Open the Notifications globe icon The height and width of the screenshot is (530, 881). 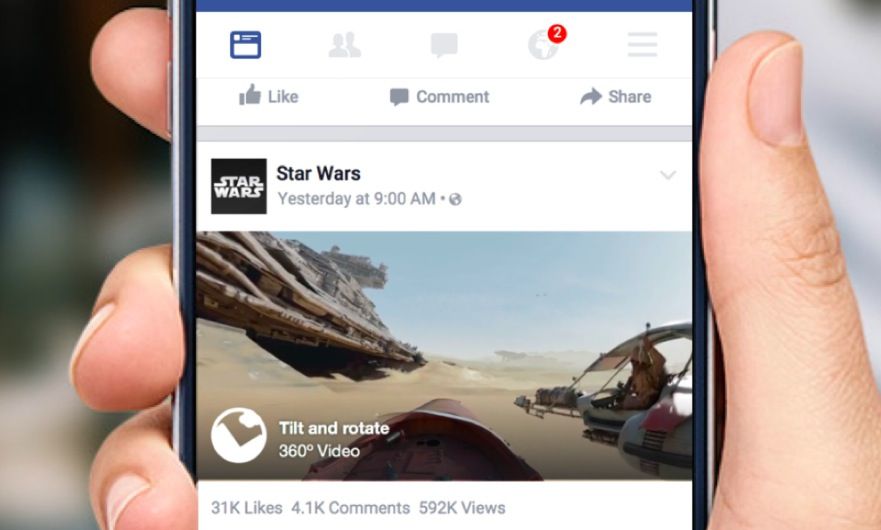[543, 46]
